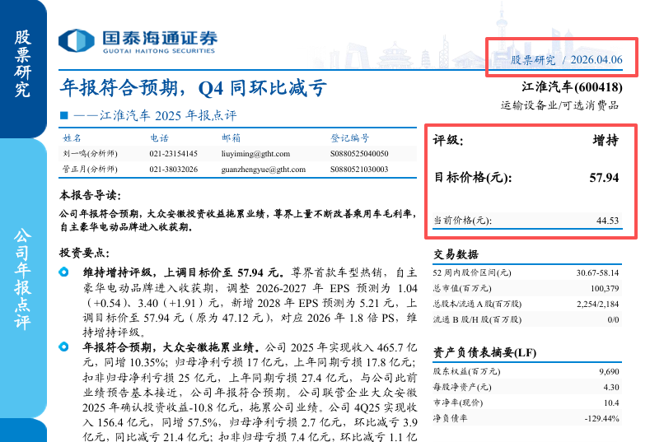Click the industry label '运输设备业/可选消费品'

click(559, 105)
